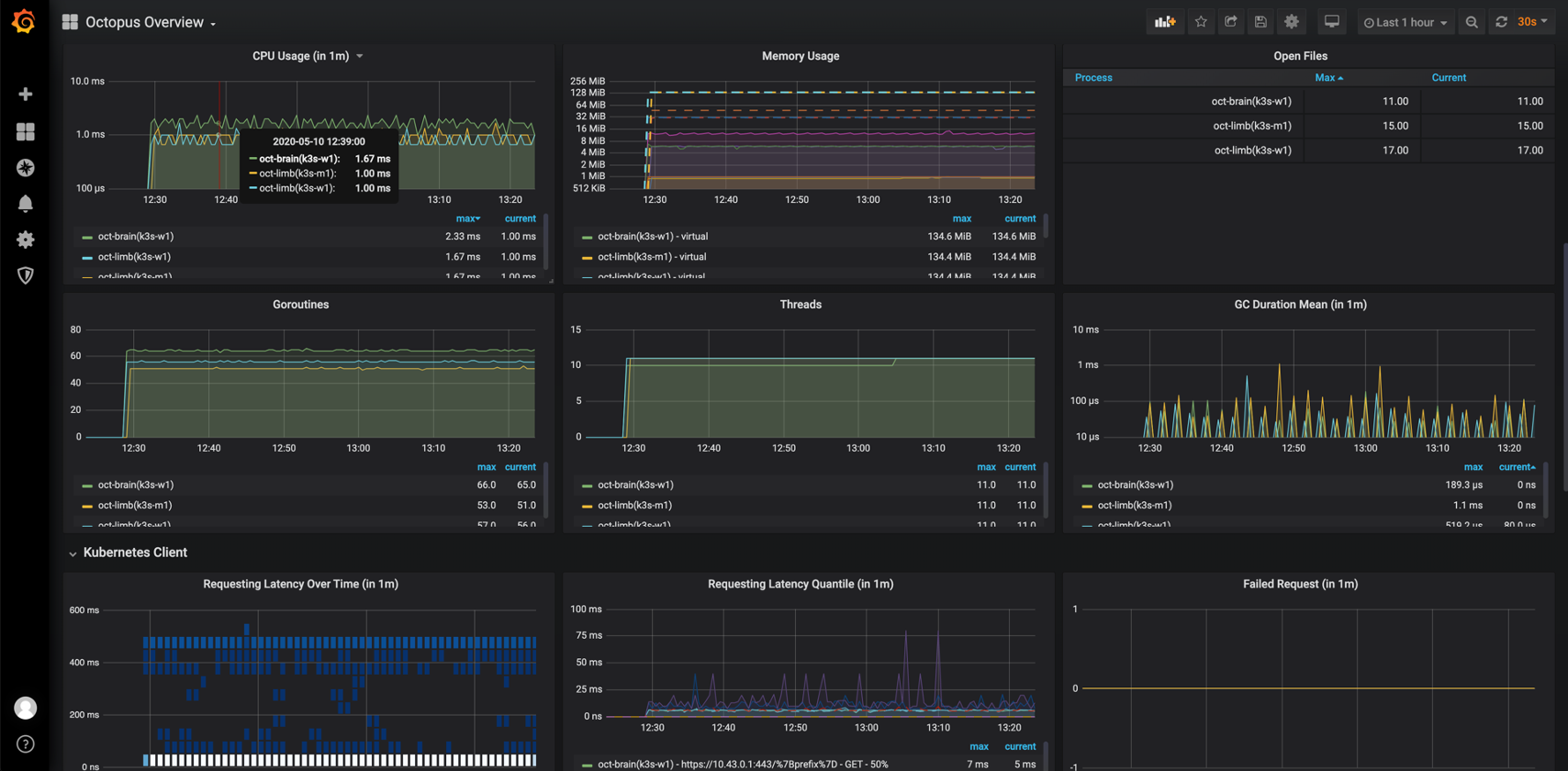
Task: Sort Goroutines legend by max
Action: click(487, 467)
